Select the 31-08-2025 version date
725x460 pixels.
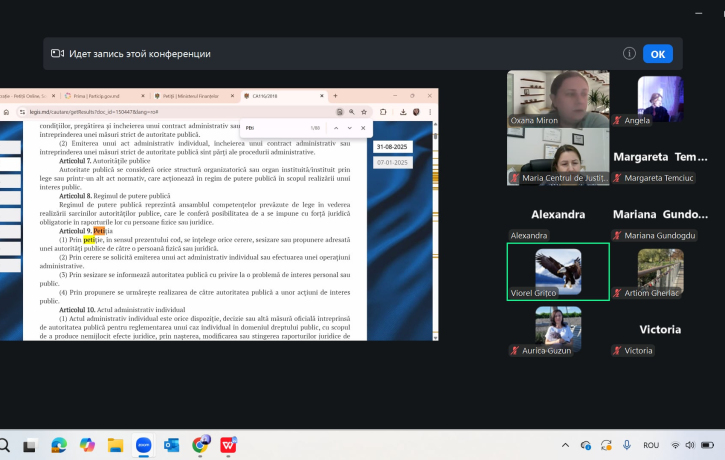[x=392, y=146]
